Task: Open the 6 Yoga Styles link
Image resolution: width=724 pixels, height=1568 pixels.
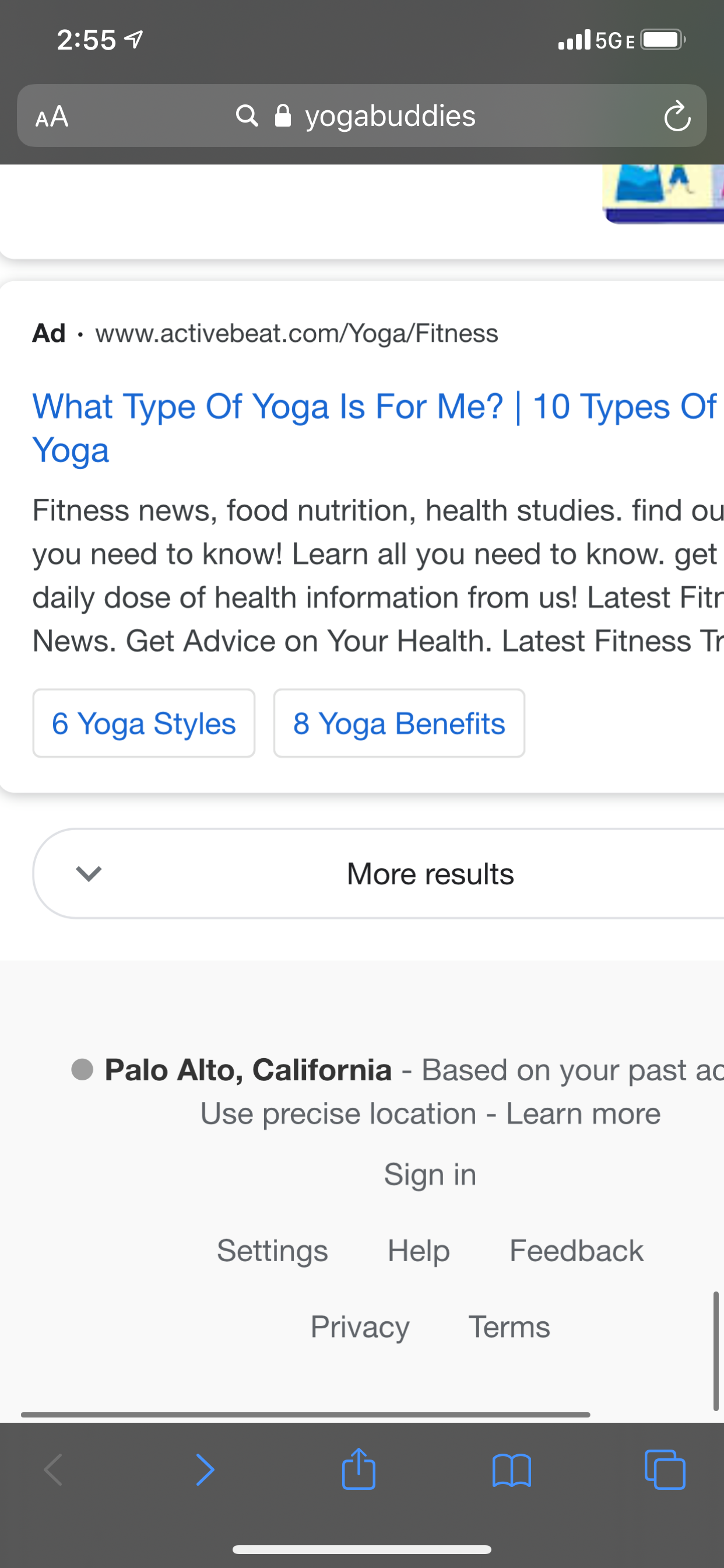Action: tap(143, 723)
